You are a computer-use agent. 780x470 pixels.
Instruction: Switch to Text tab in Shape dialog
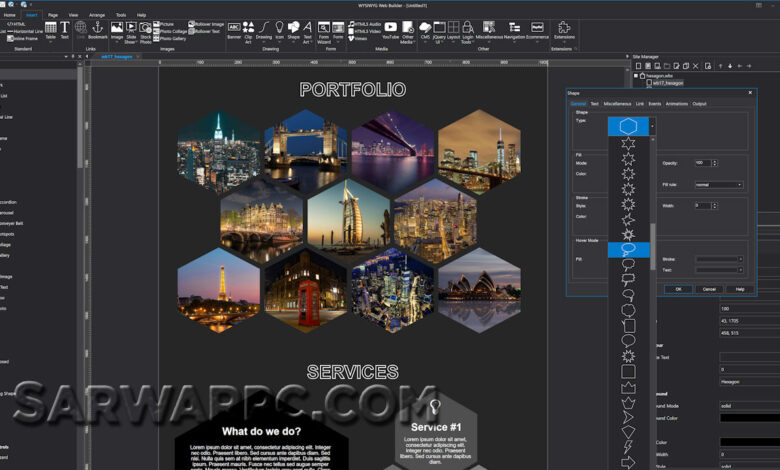click(x=594, y=103)
